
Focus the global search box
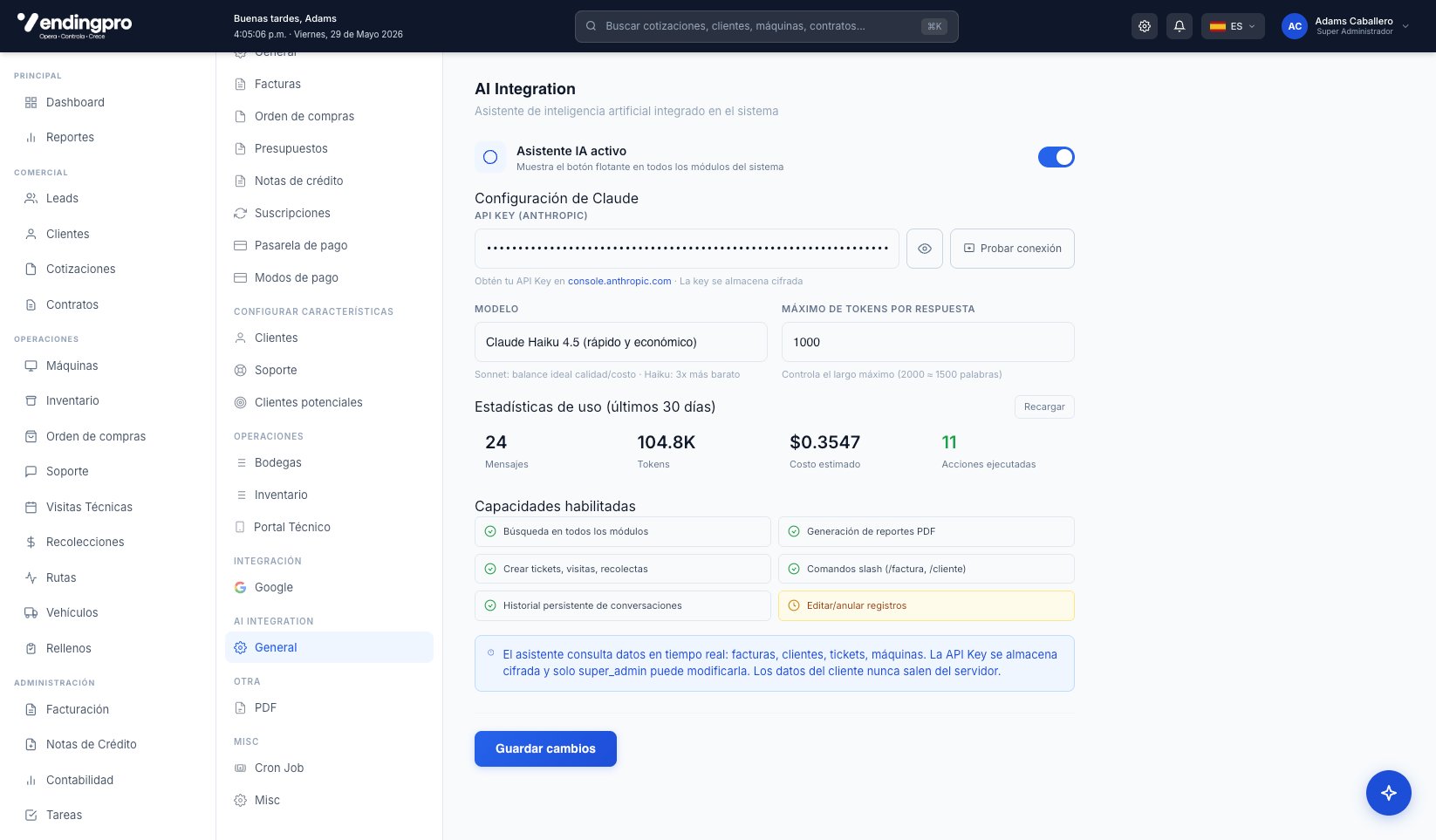(766, 26)
